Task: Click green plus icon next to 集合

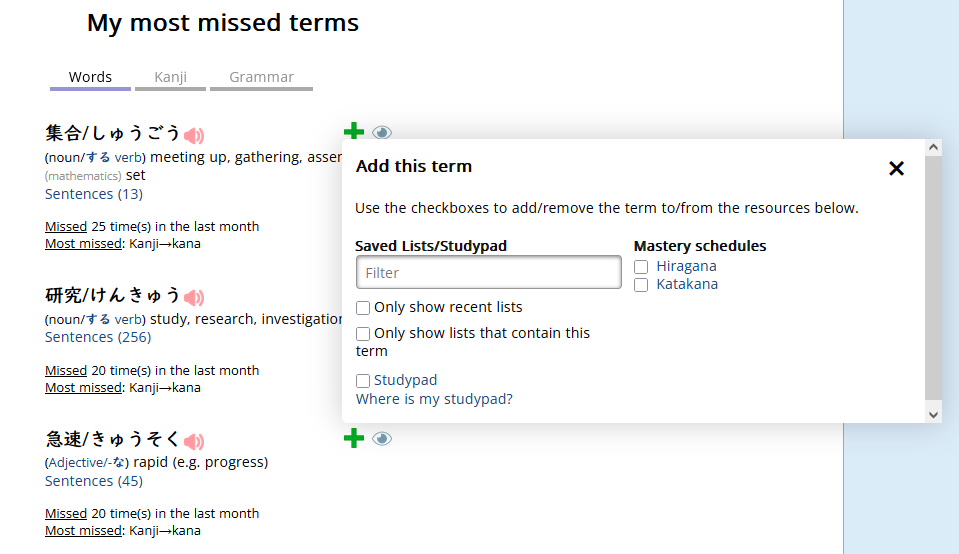Action: (x=354, y=131)
